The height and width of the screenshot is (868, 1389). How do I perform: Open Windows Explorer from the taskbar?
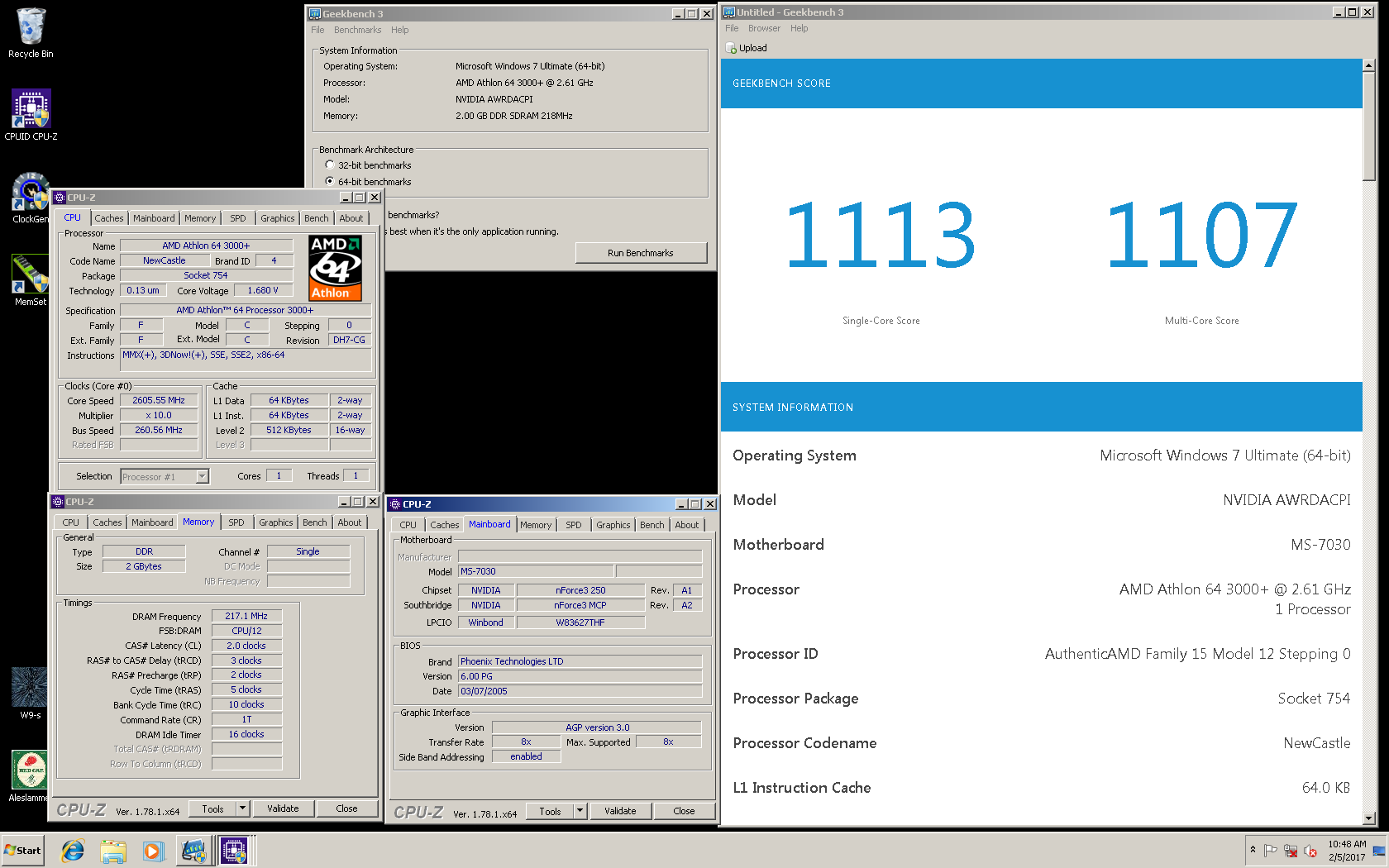pyautogui.click(x=113, y=851)
